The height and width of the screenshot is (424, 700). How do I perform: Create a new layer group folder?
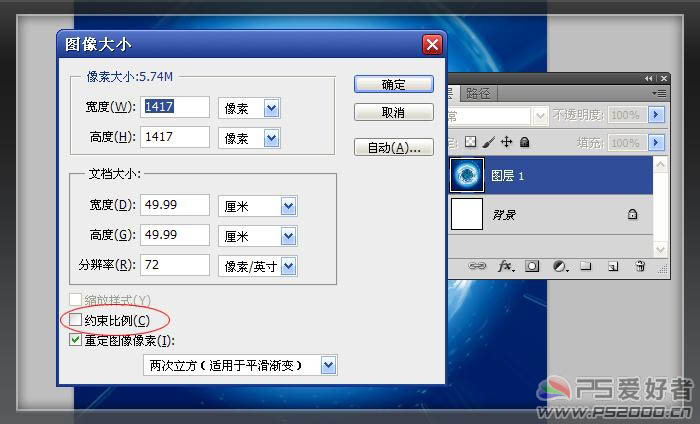click(x=586, y=267)
